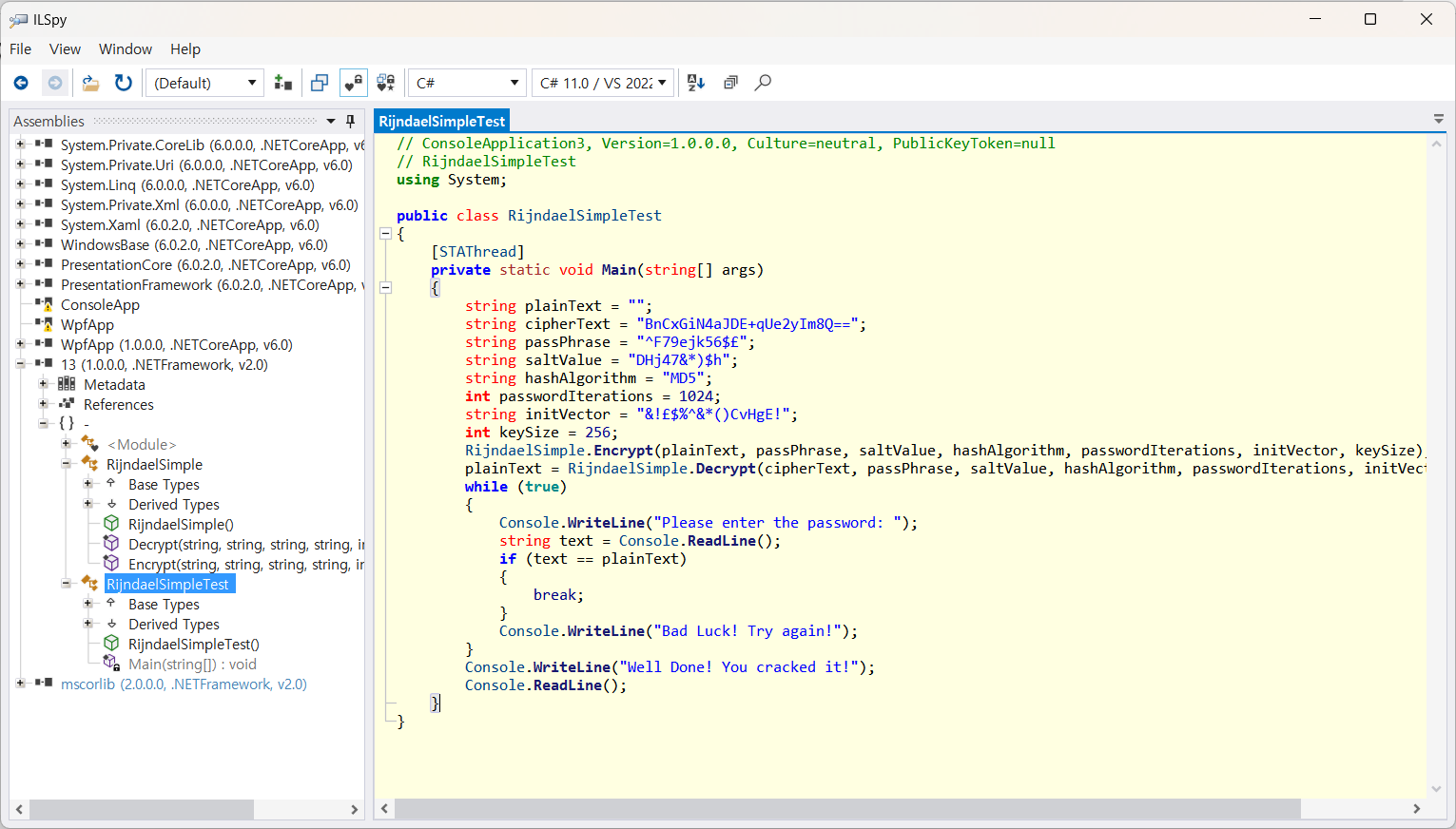Click the <Module> class icon

[x=89, y=444]
